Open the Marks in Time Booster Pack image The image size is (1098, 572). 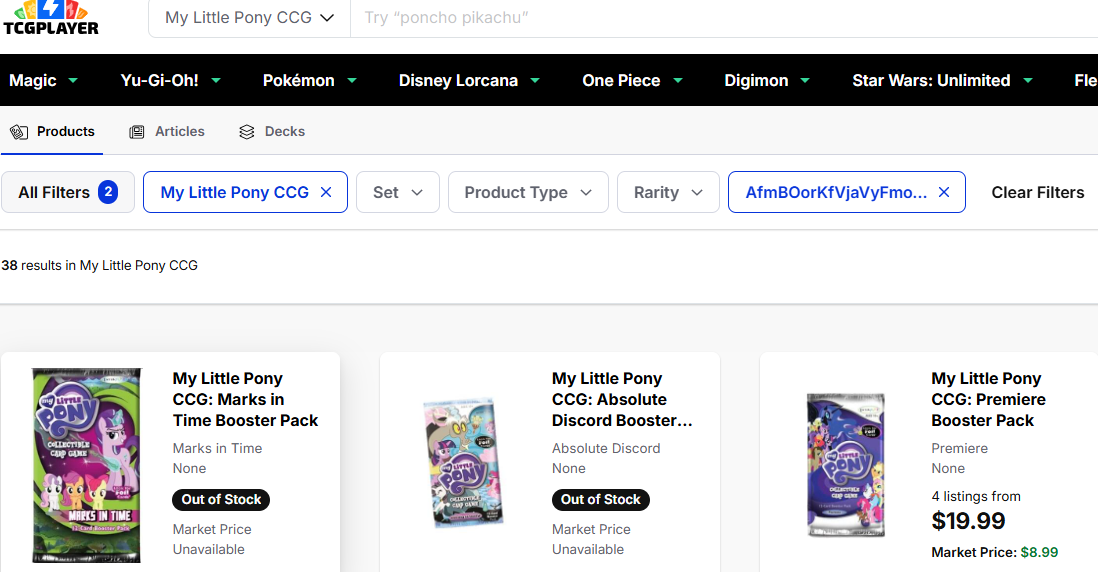(x=87, y=465)
